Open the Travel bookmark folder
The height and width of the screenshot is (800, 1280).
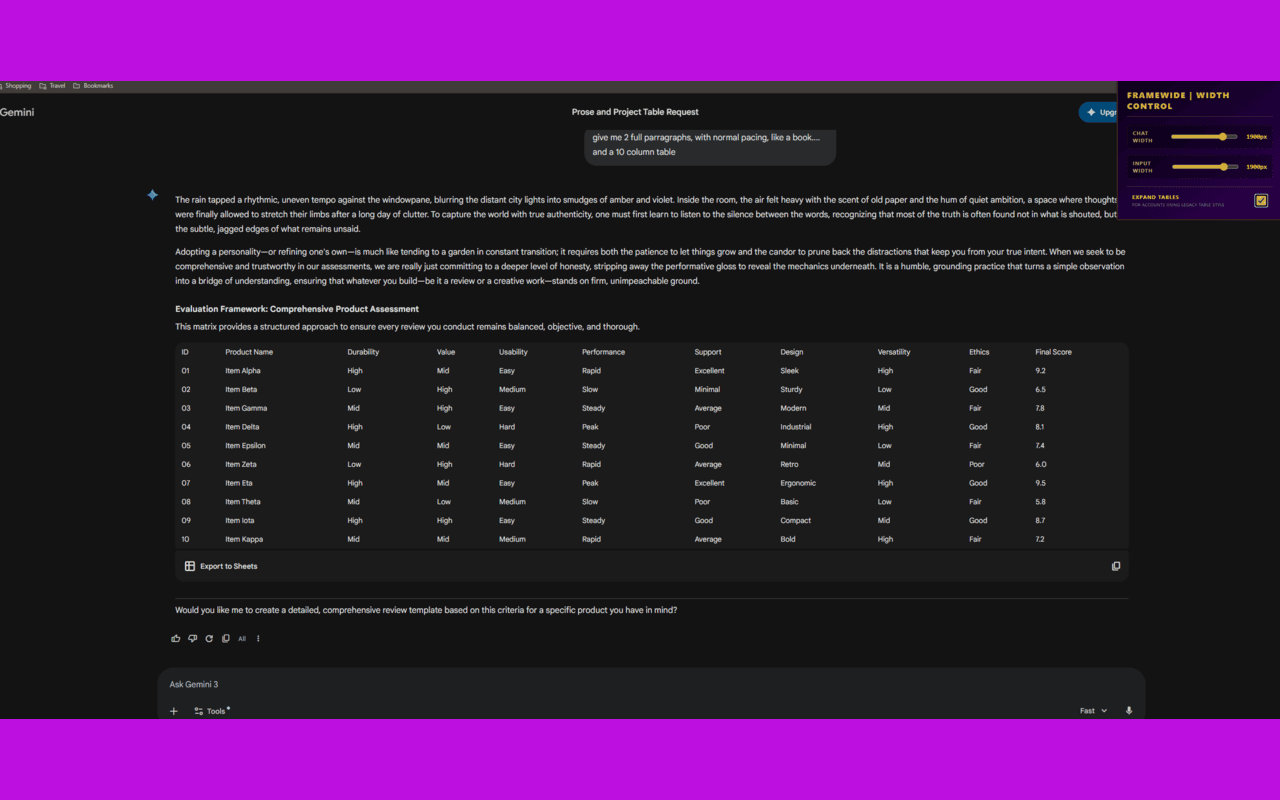point(52,86)
